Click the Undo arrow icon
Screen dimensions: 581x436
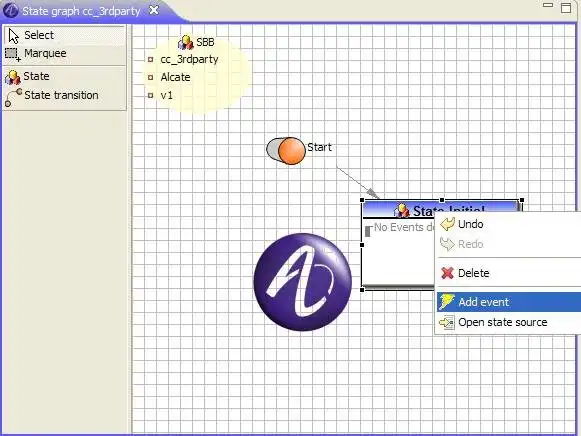[447, 224]
